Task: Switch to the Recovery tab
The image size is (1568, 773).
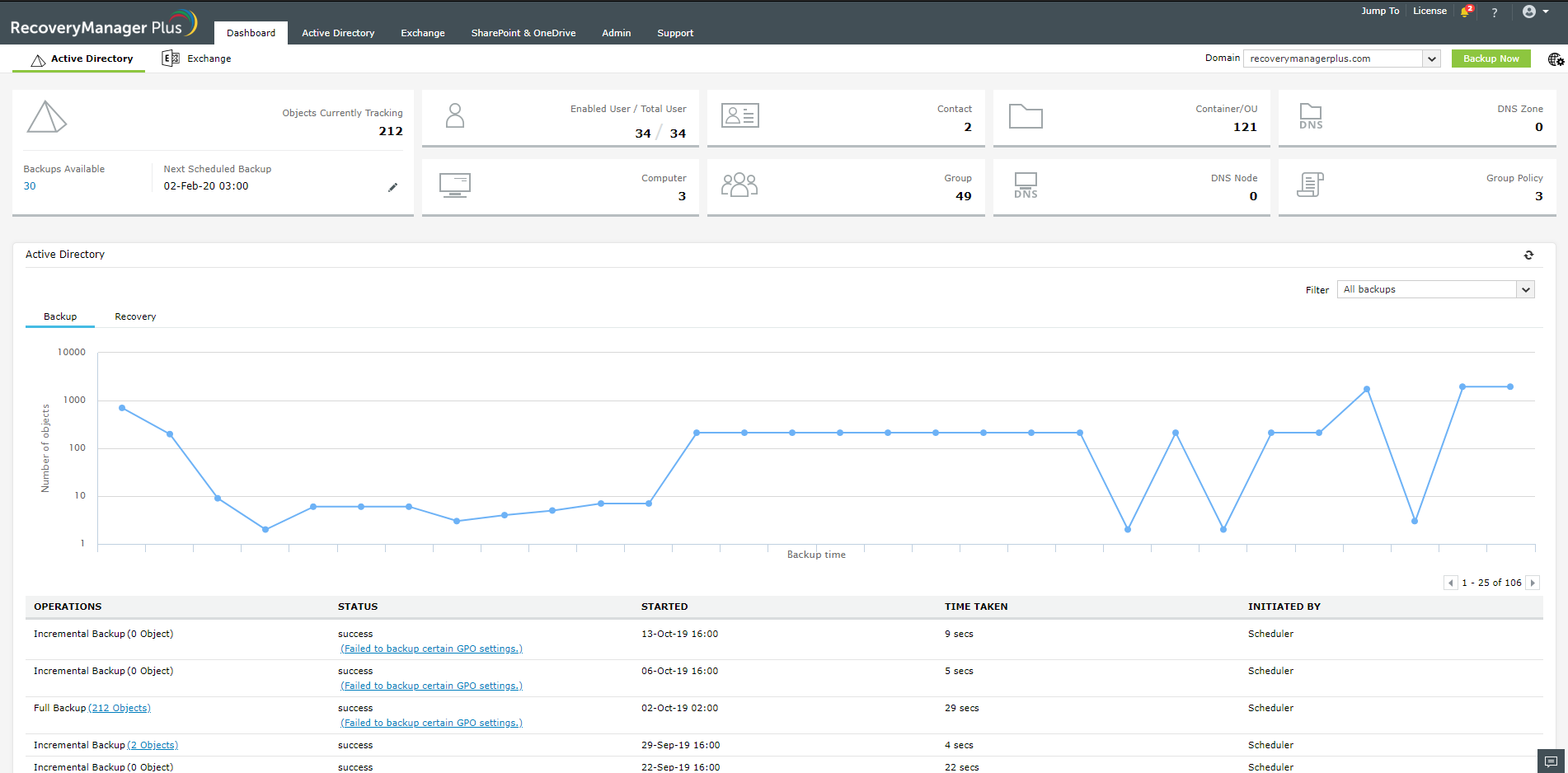Action: [x=135, y=316]
